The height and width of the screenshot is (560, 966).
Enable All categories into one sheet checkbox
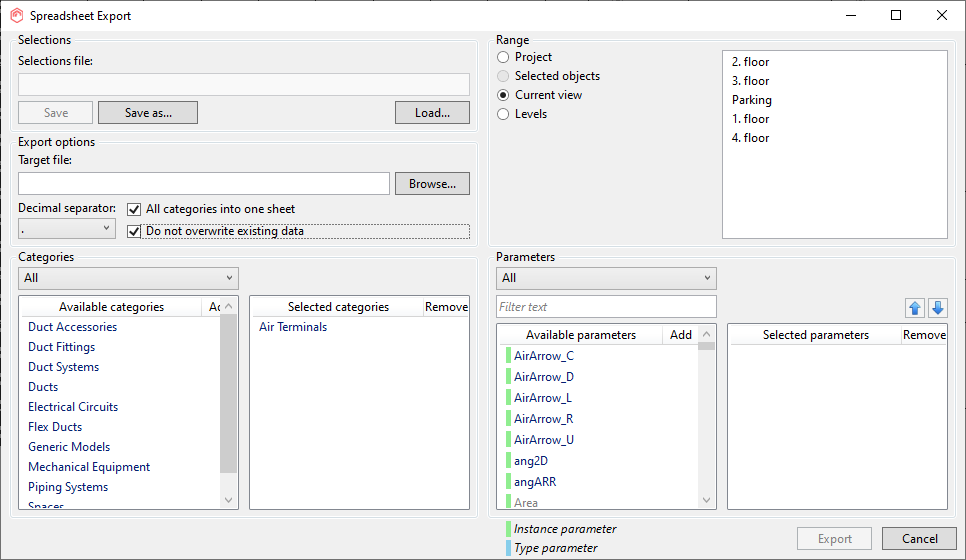(134, 210)
